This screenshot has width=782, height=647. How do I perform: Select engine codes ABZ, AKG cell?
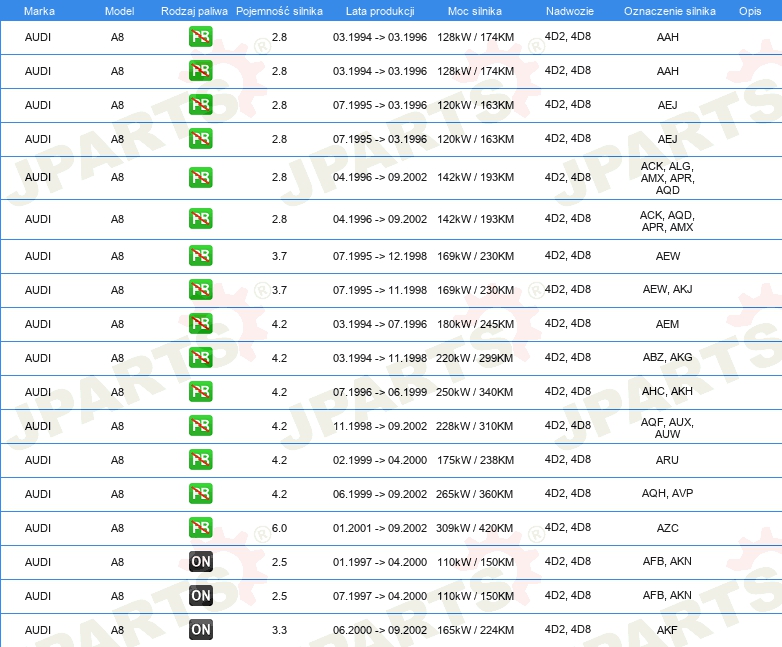pos(667,357)
